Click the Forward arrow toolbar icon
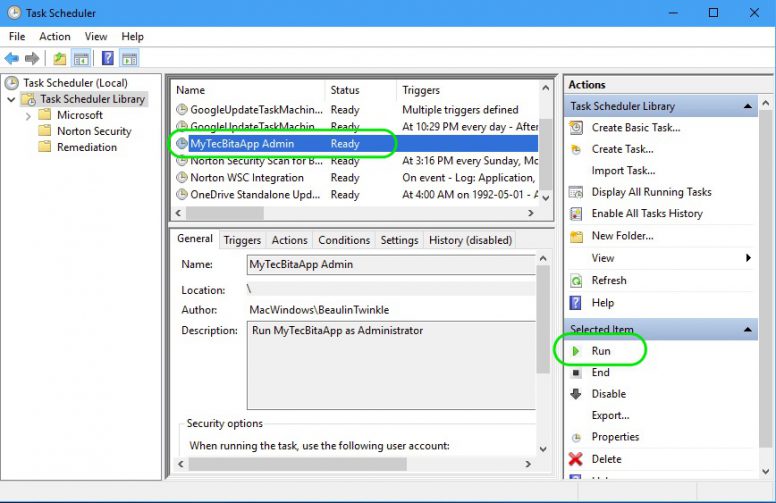This screenshot has width=776, height=503. 32,58
